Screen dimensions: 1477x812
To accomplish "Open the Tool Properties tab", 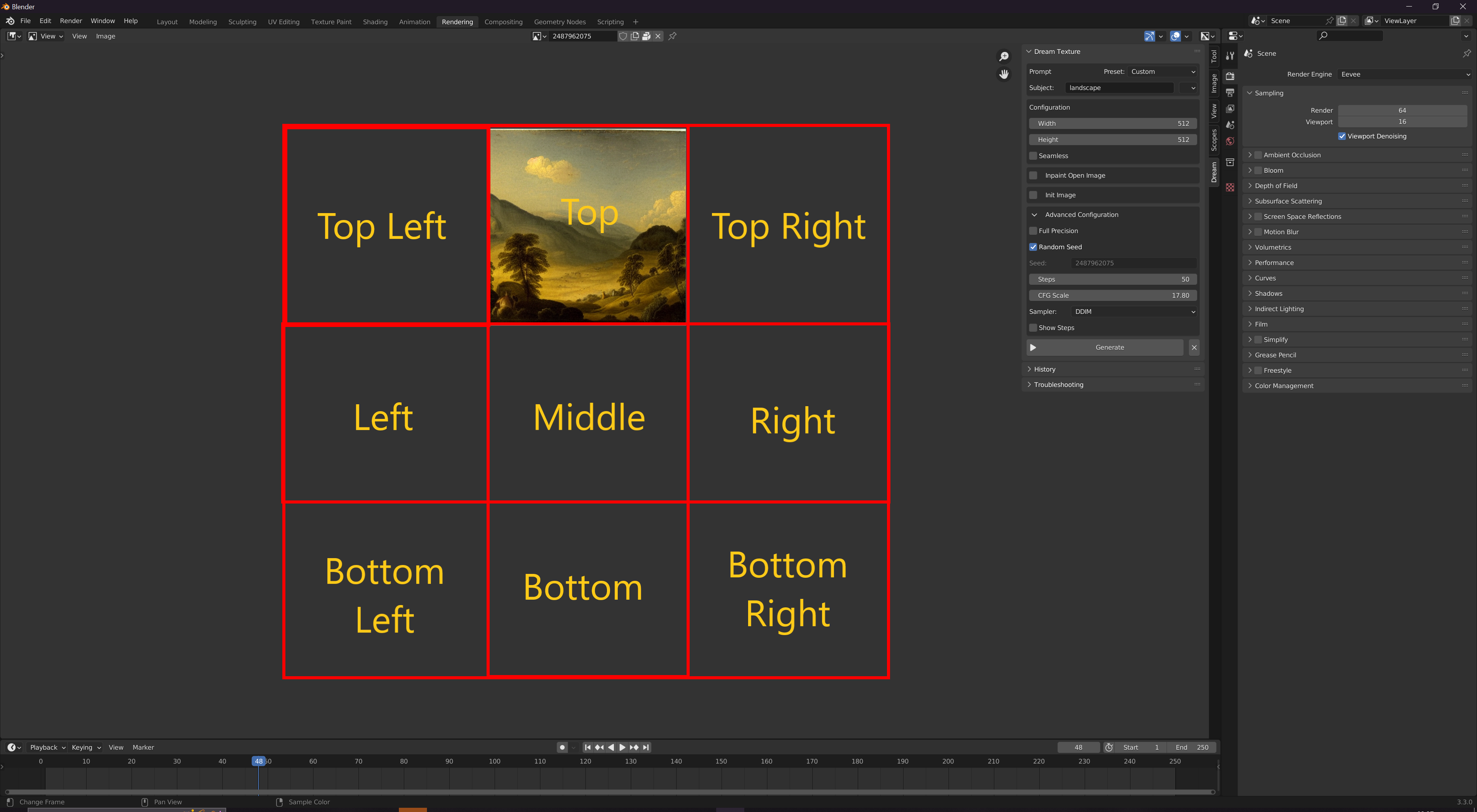I will point(1230,56).
